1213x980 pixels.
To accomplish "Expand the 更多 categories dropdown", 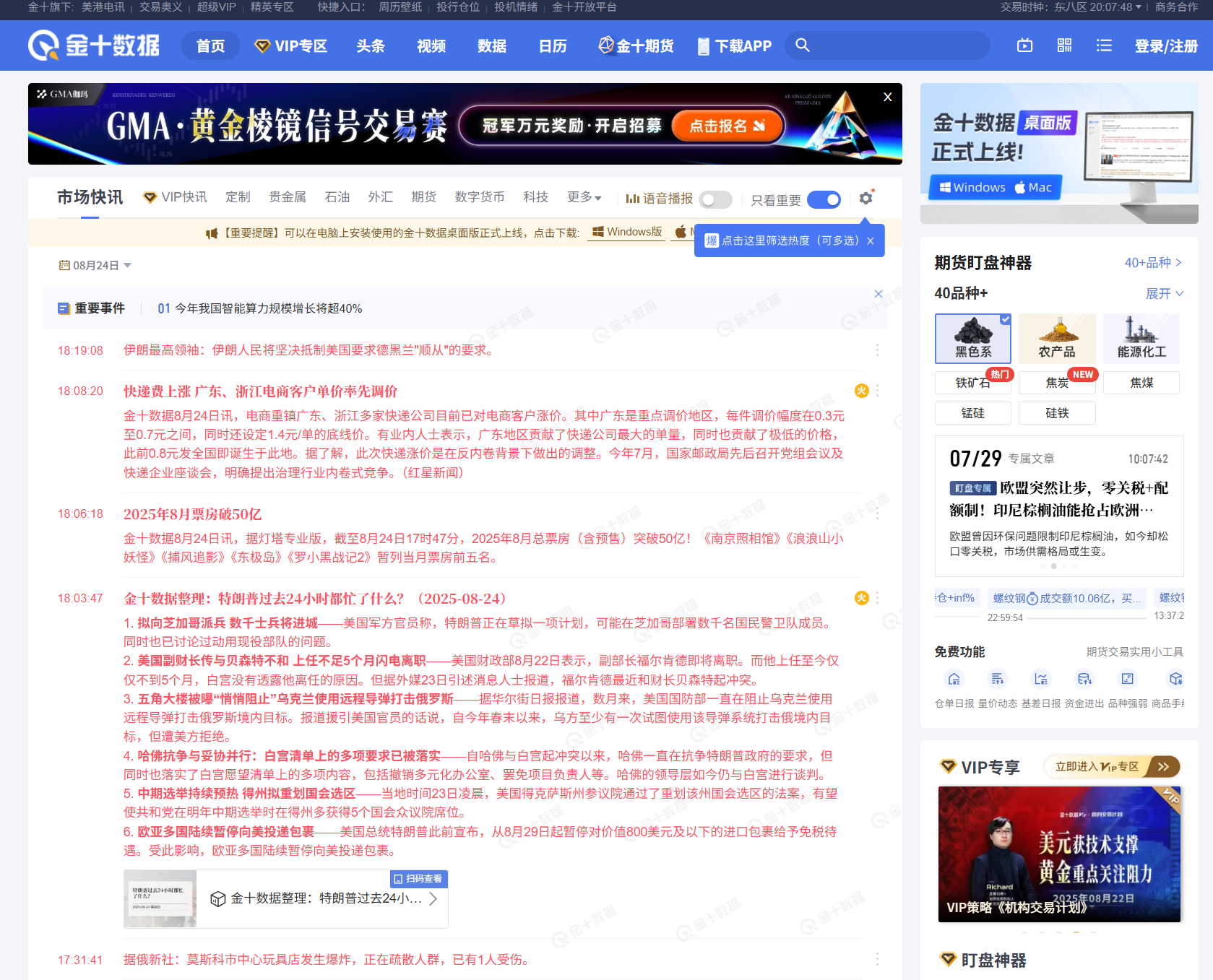I will point(584,197).
